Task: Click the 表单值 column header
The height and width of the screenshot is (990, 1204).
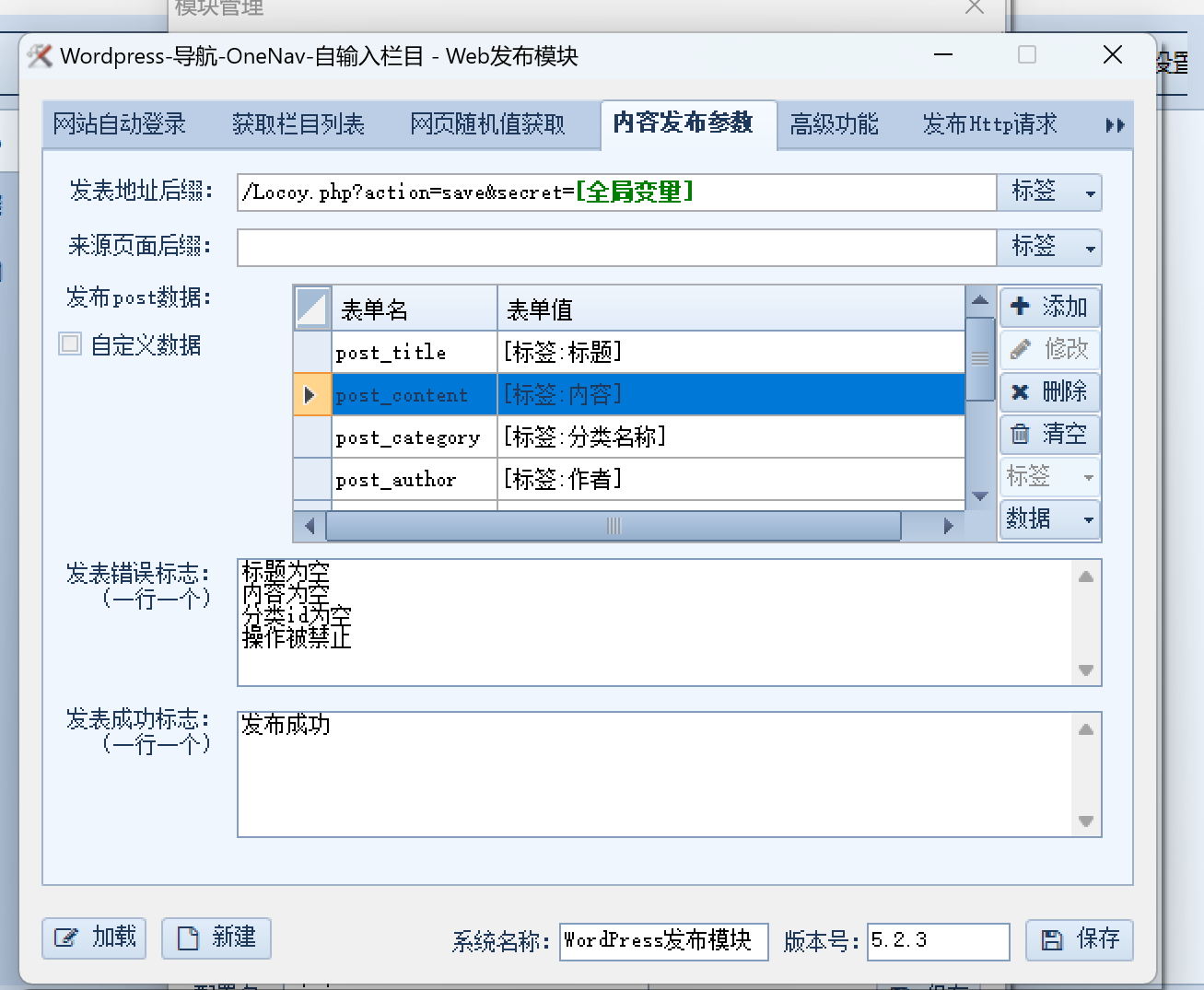Action: [731, 309]
